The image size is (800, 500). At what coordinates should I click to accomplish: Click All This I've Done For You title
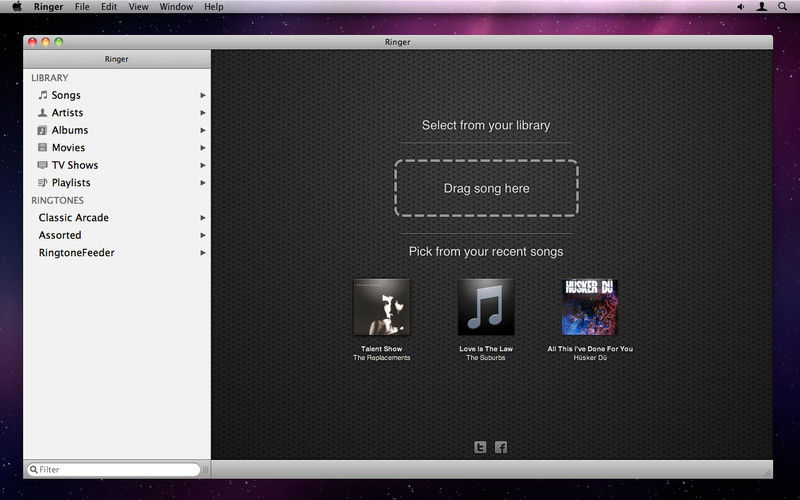pyautogui.click(x=590, y=349)
